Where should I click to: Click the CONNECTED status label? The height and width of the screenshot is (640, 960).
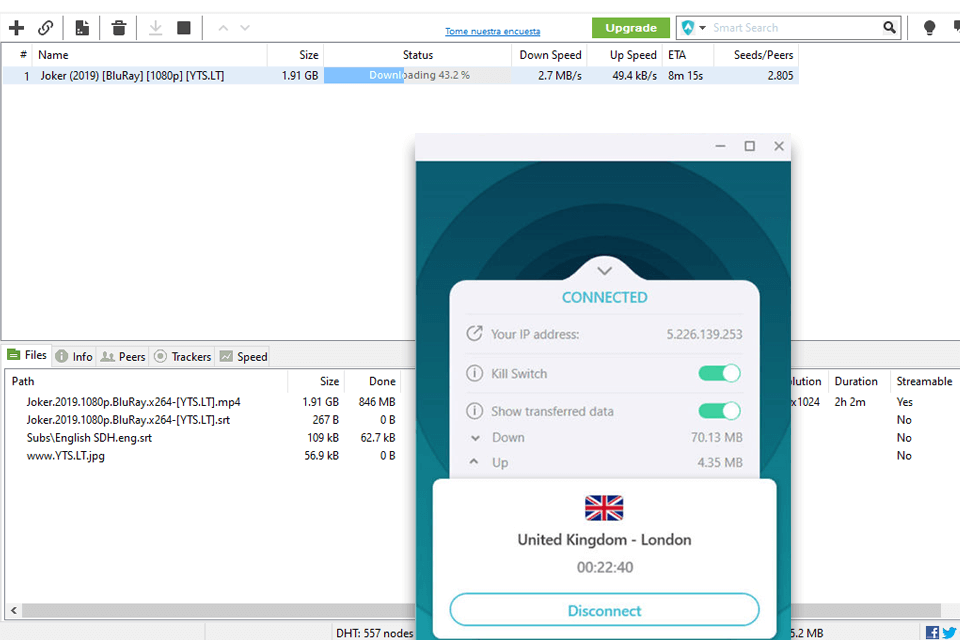(604, 298)
